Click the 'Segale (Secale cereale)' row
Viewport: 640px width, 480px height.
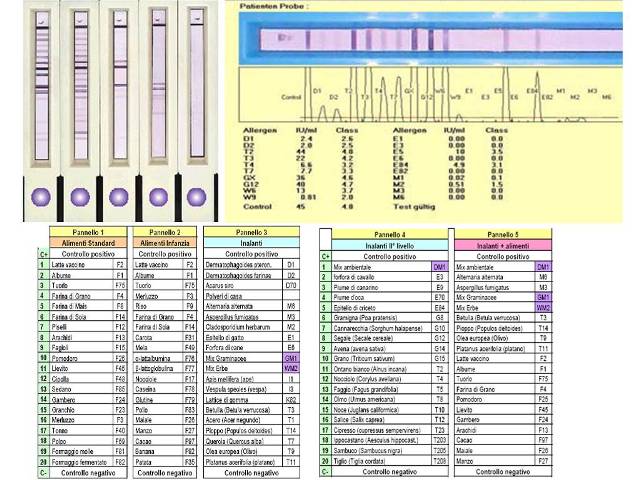390,338
